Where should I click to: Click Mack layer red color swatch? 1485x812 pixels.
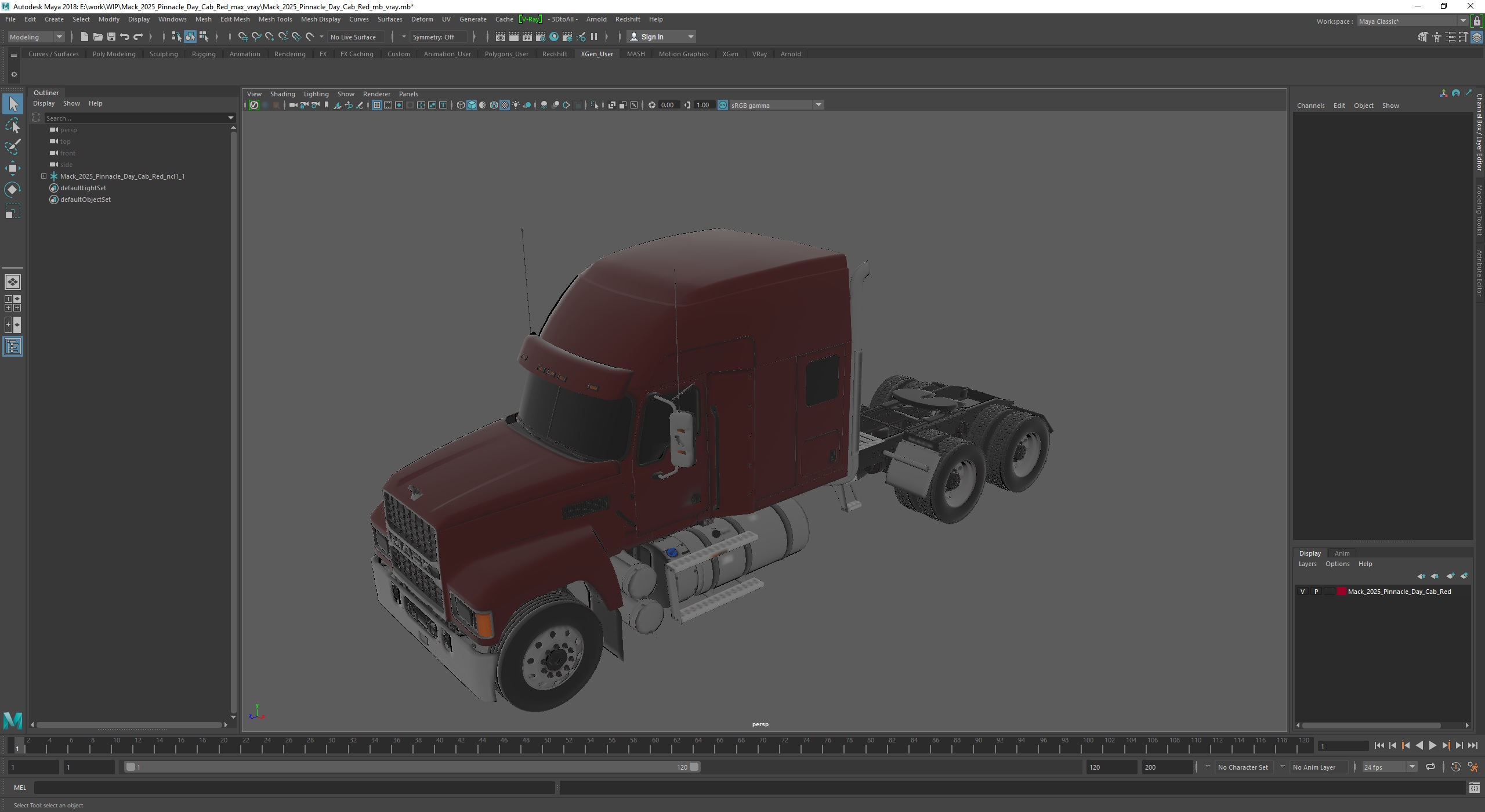click(x=1341, y=592)
